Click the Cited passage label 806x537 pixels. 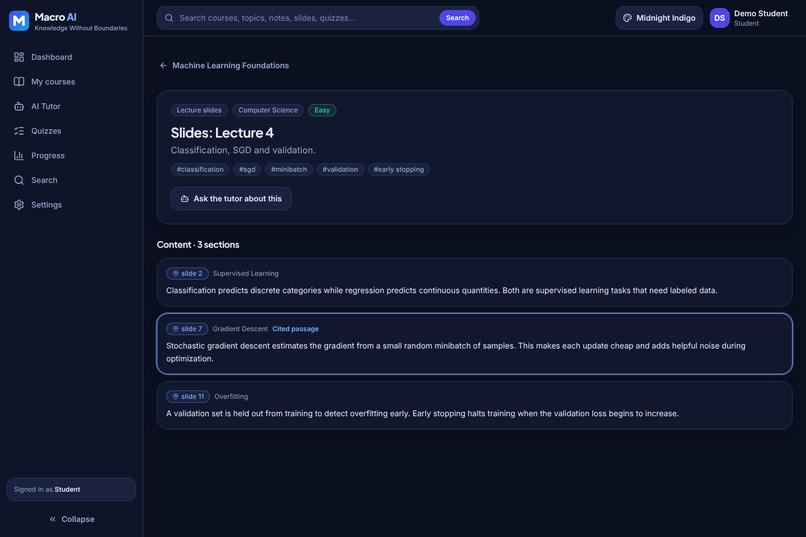click(x=296, y=329)
